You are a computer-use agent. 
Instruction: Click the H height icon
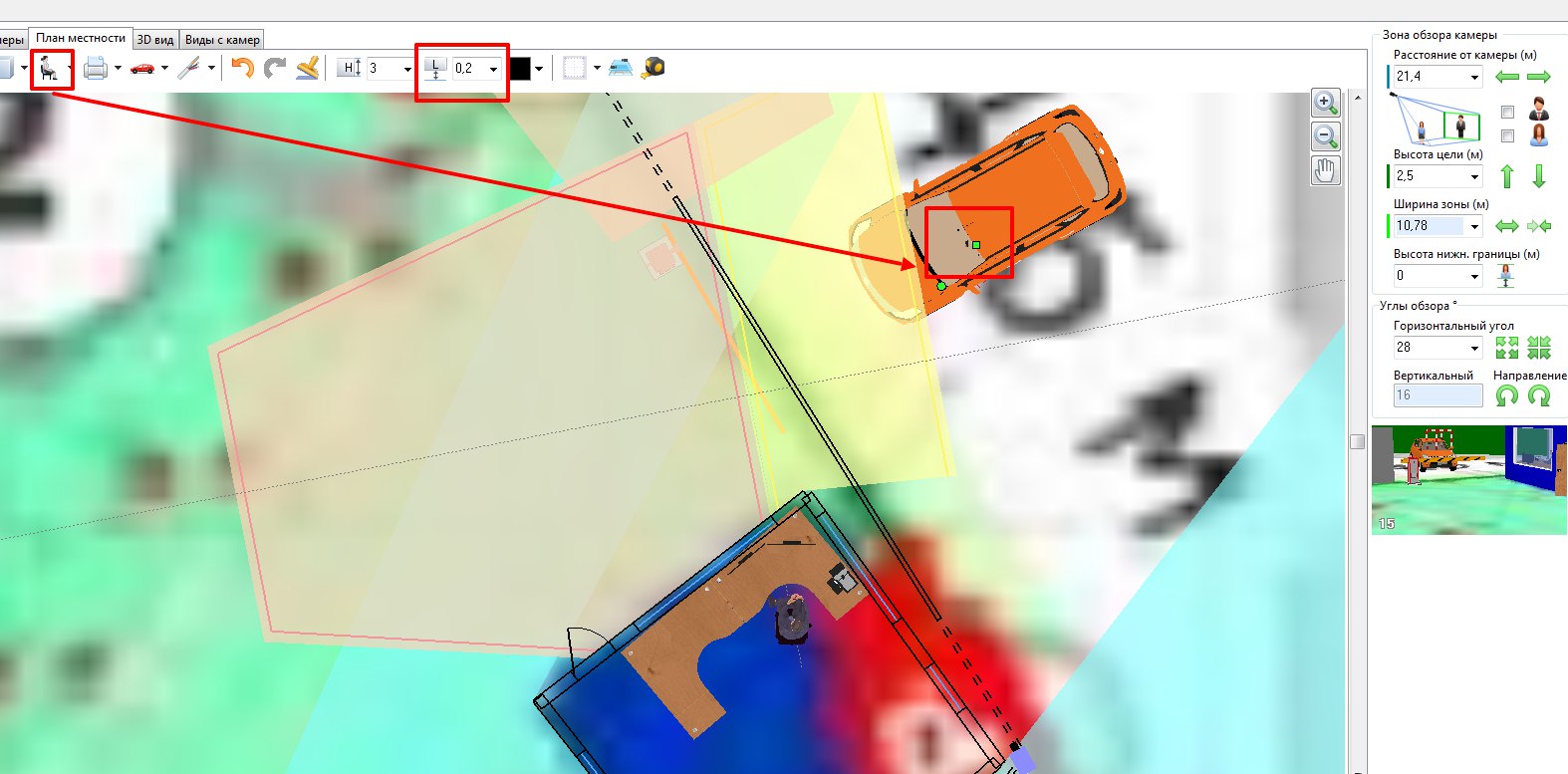tap(350, 68)
